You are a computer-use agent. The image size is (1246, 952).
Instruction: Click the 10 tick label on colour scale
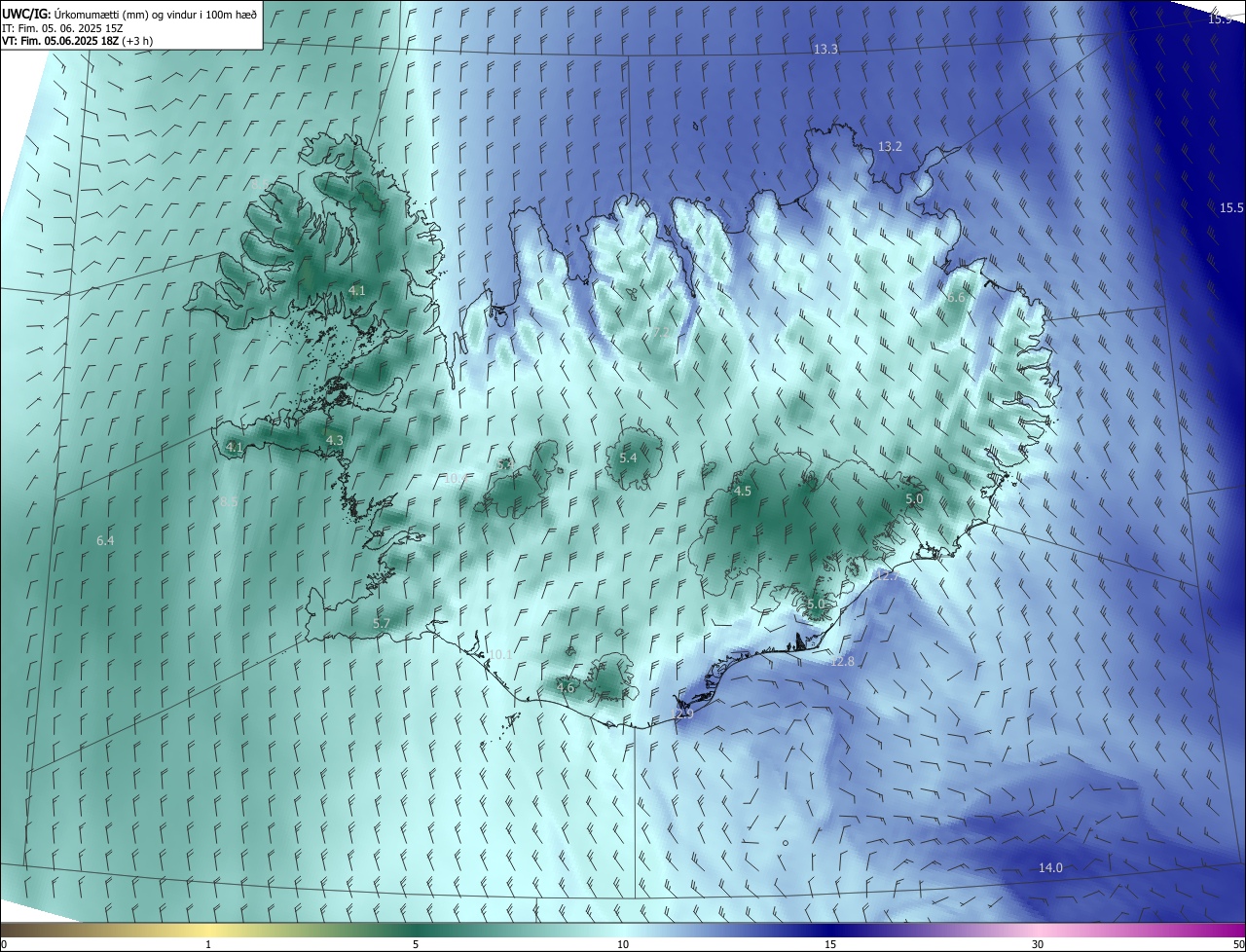pos(623,944)
